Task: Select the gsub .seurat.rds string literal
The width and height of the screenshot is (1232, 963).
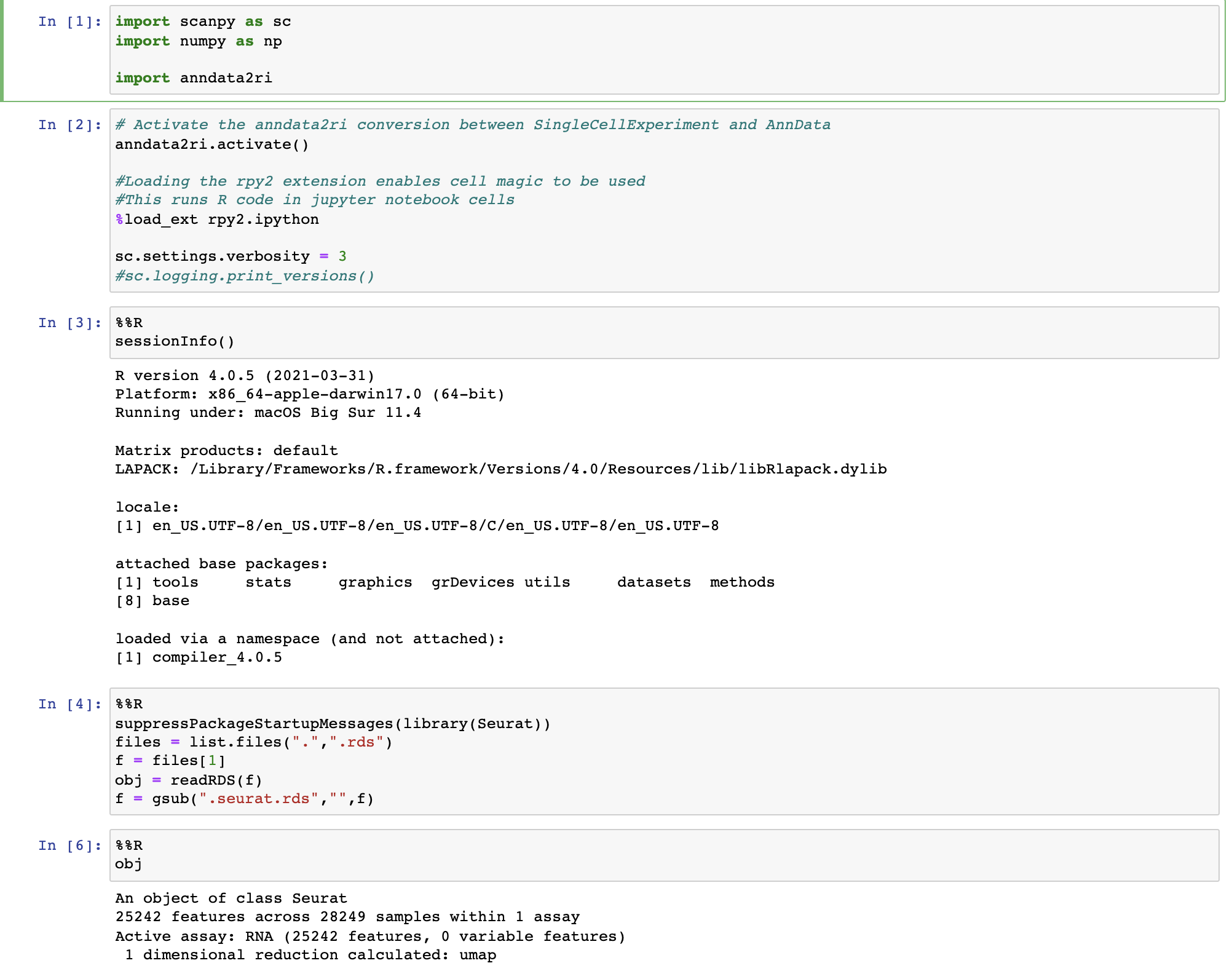Action: pos(254,798)
